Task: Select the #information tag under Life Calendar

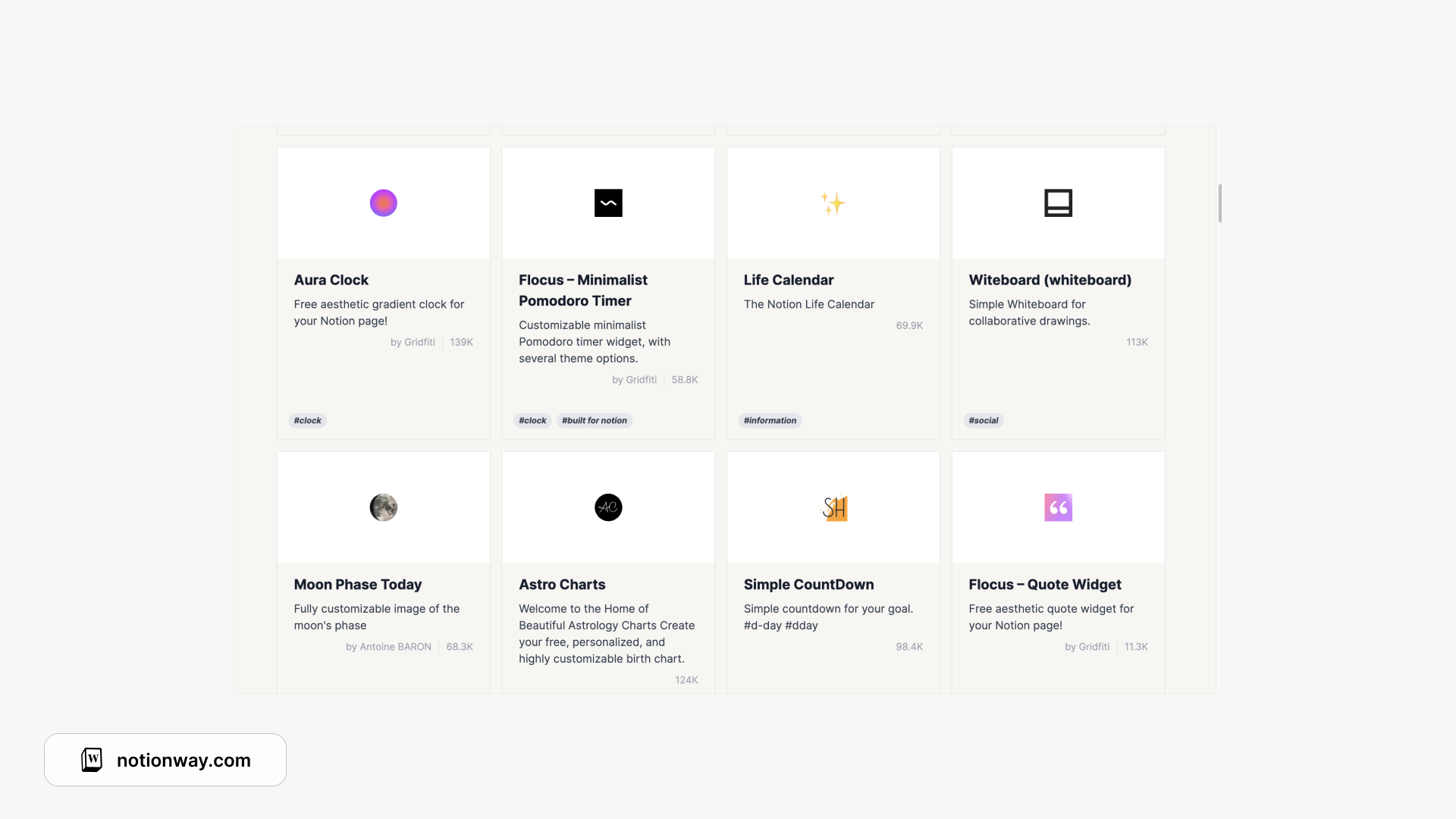Action: pyautogui.click(x=770, y=420)
